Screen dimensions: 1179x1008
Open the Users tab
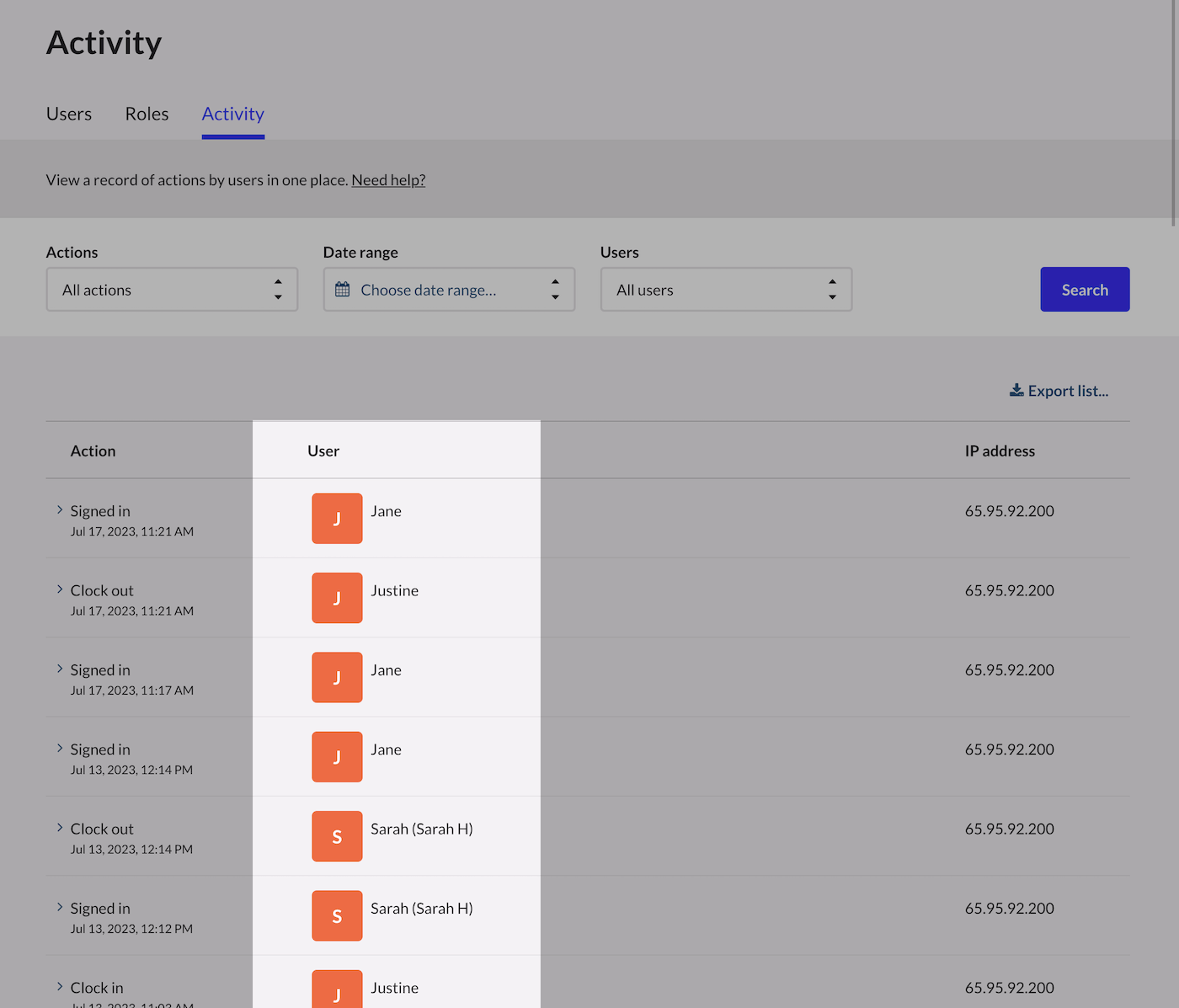69,114
